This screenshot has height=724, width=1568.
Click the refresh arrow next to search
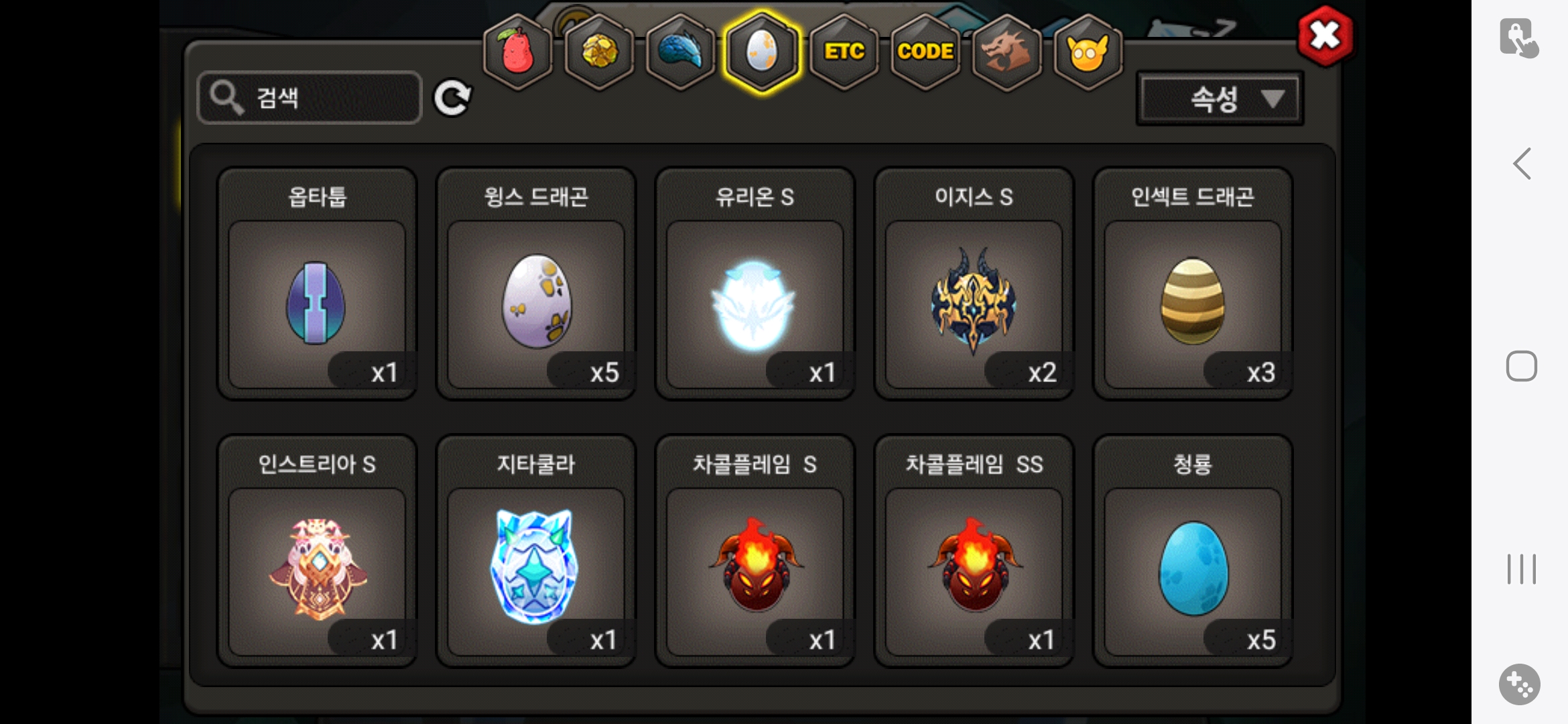[x=452, y=99]
